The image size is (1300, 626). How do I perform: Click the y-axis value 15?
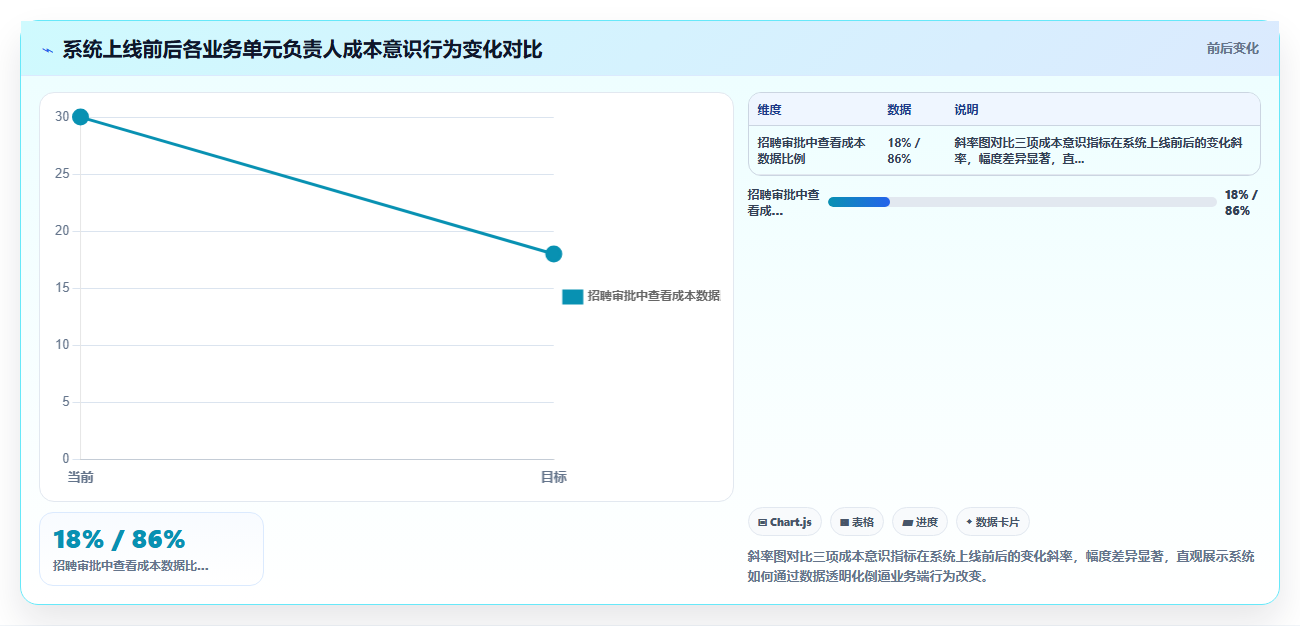[x=62, y=288]
